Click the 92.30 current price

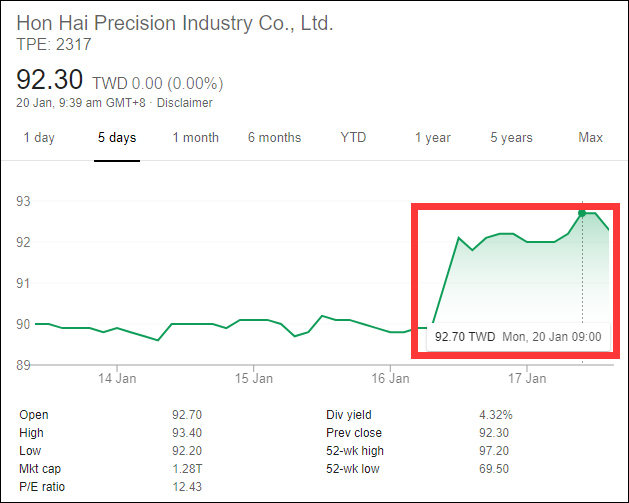50,80
